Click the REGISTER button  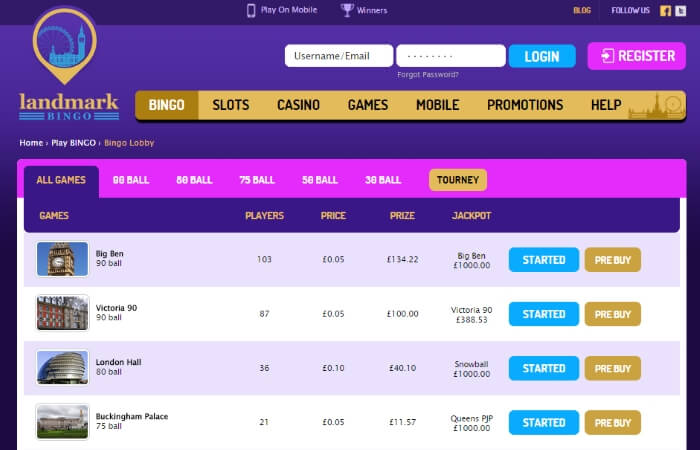pyautogui.click(x=637, y=56)
